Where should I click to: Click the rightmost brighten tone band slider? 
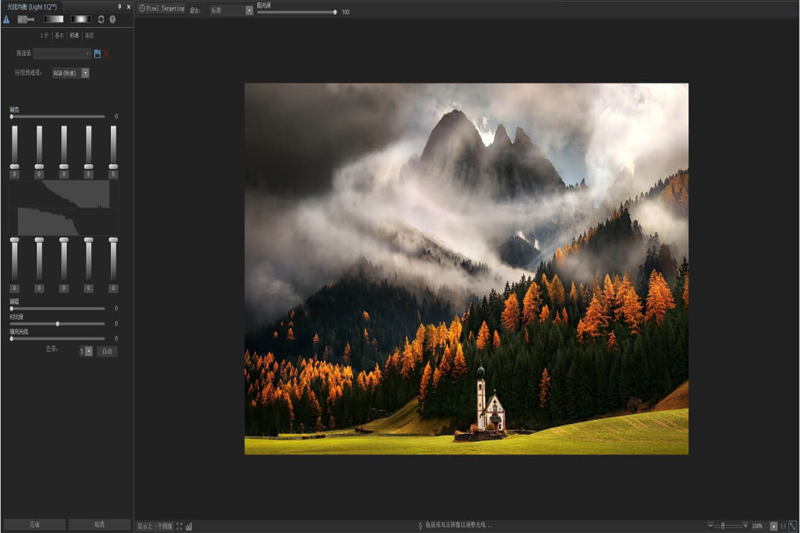pos(113,147)
